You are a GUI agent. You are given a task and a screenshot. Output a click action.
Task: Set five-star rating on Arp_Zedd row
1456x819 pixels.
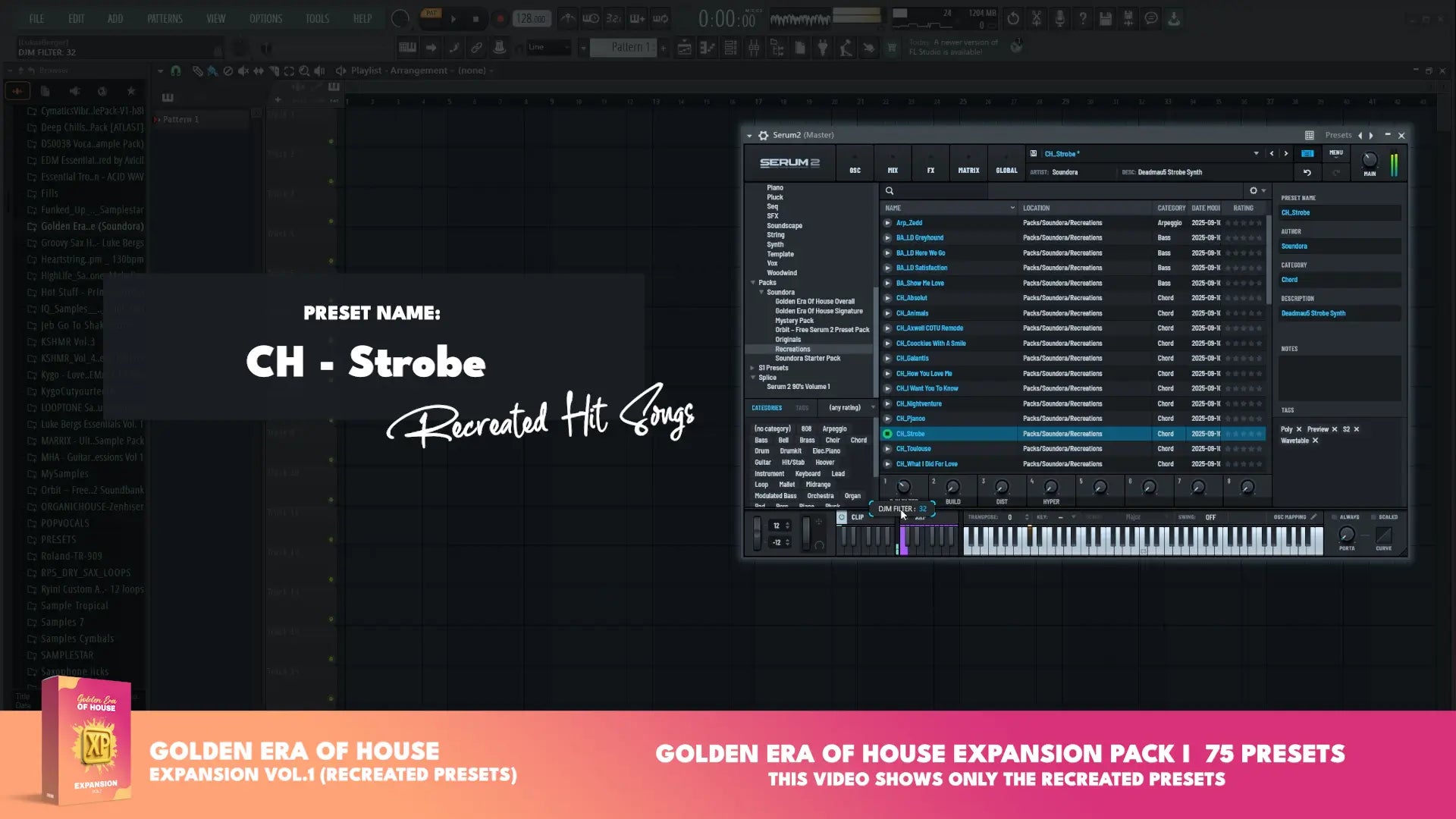click(x=1260, y=223)
